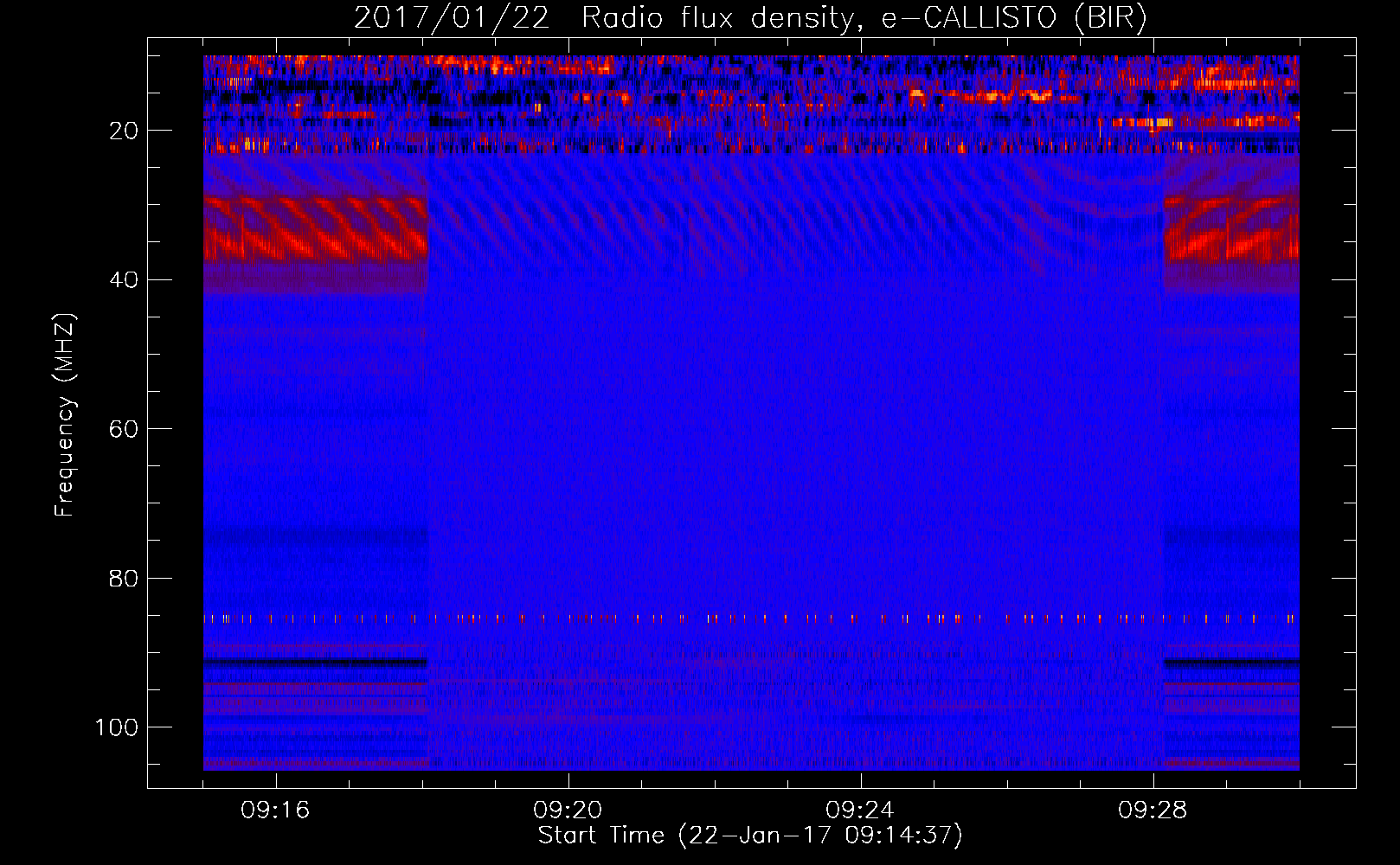Image resolution: width=1400 pixels, height=865 pixels.
Task: Click the 09:28 time tick label
Action: pos(1153,811)
